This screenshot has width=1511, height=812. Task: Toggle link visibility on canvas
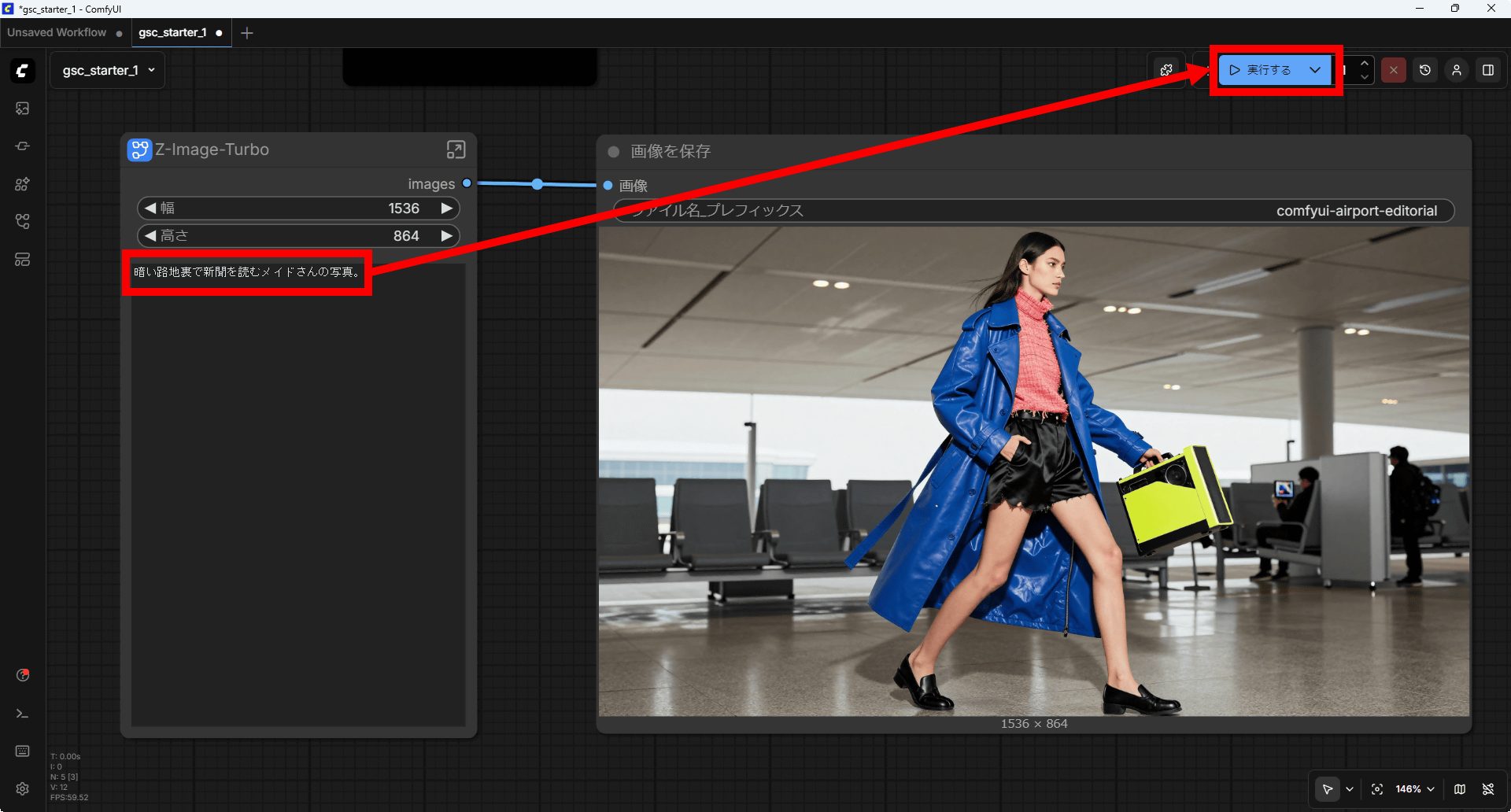pyautogui.click(x=1488, y=789)
